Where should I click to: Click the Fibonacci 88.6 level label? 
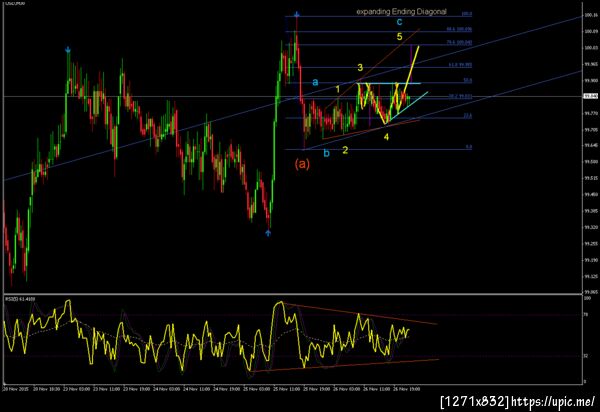click(459, 29)
